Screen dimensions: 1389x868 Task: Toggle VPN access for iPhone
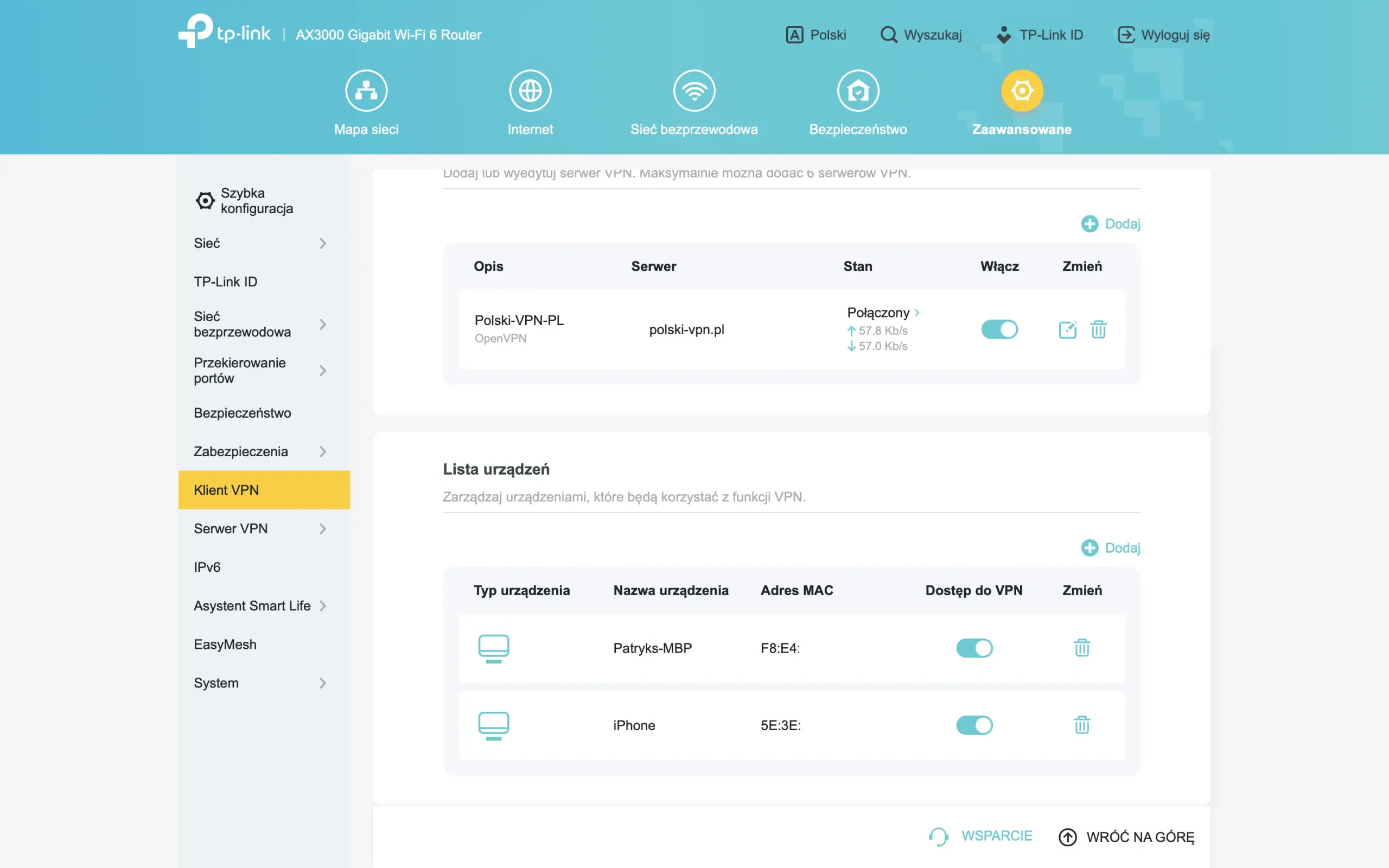(973, 725)
